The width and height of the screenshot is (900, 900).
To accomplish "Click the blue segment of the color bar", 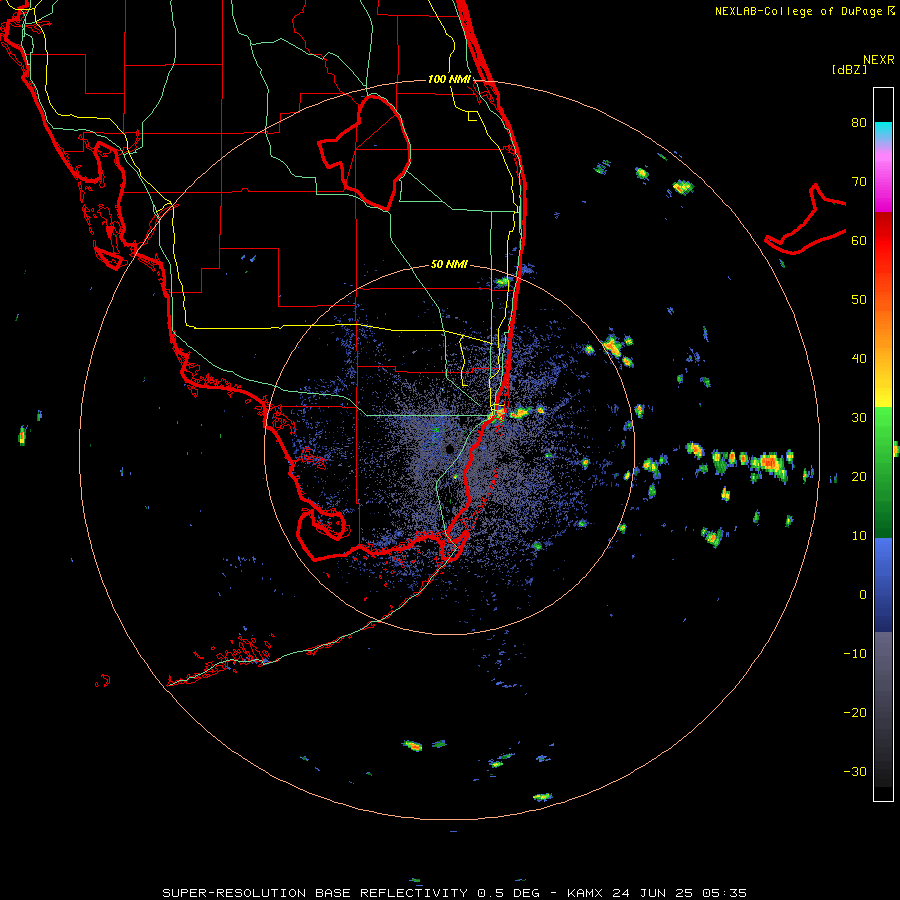I will click(883, 585).
